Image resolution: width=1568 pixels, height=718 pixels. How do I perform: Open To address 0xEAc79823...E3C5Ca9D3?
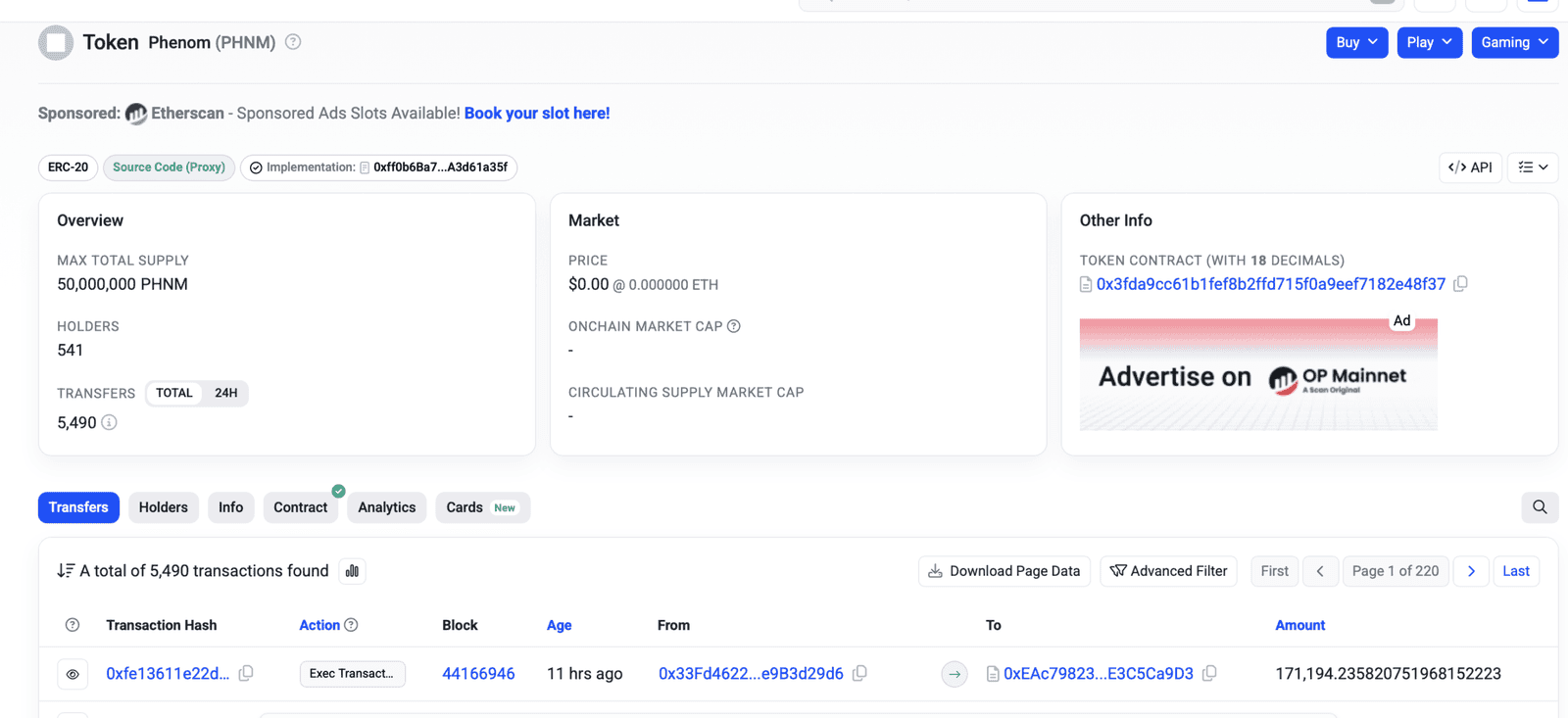(1099, 674)
